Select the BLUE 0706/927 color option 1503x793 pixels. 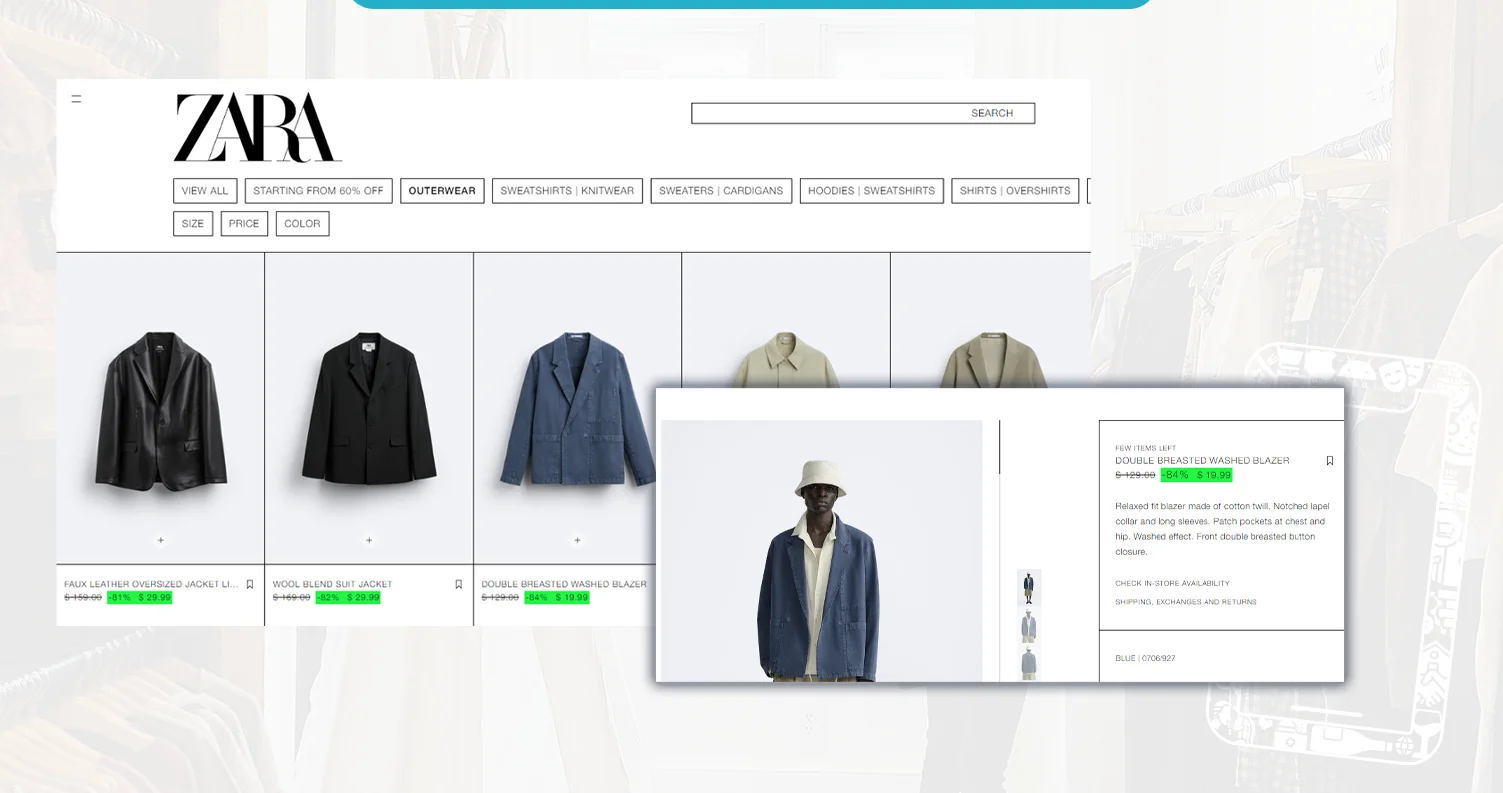point(1145,658)
